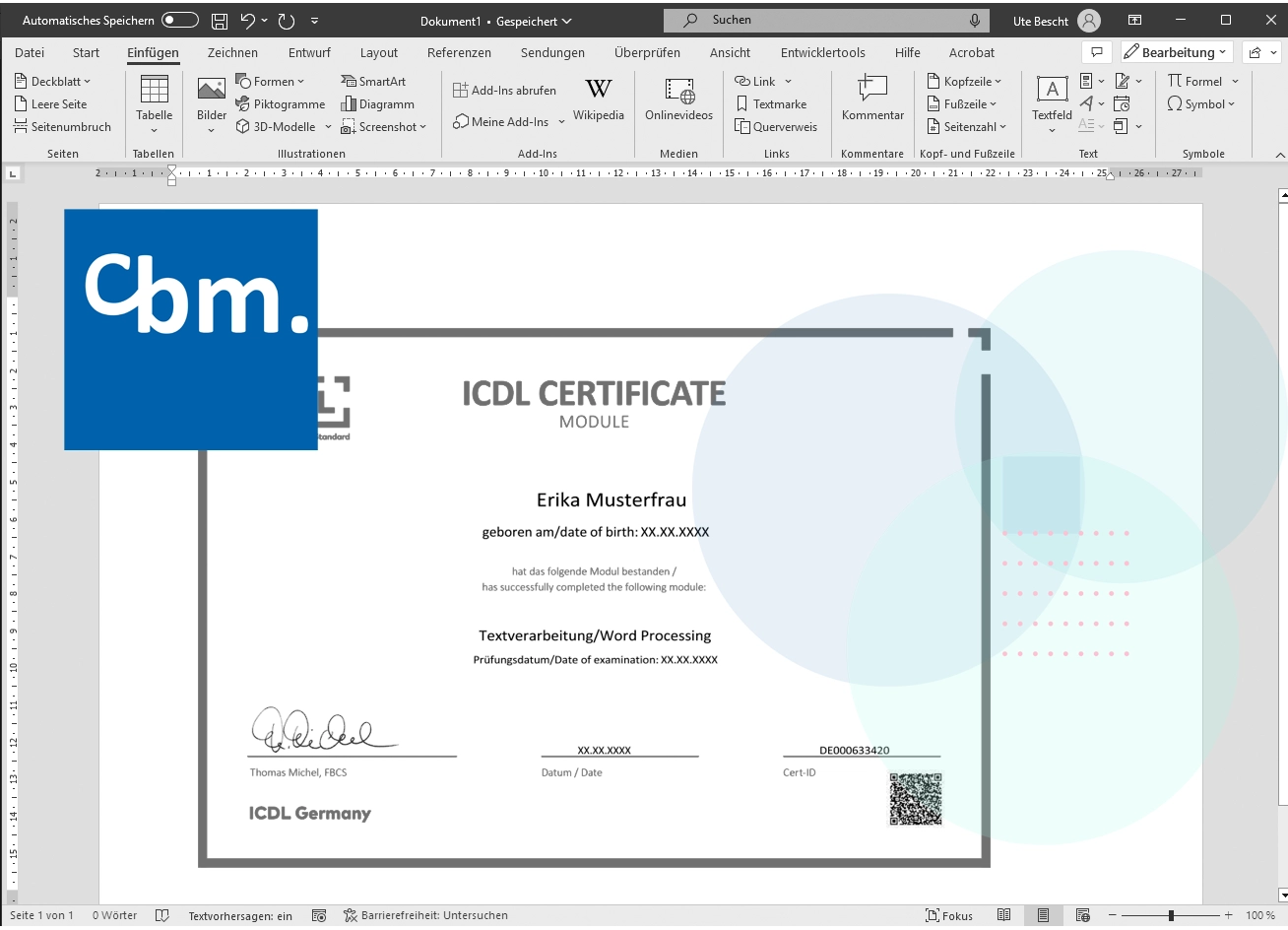Click the WordArt icon in the Text group
The height and width of the screenshot is (930, 1288).
[x=1087, y=103]
